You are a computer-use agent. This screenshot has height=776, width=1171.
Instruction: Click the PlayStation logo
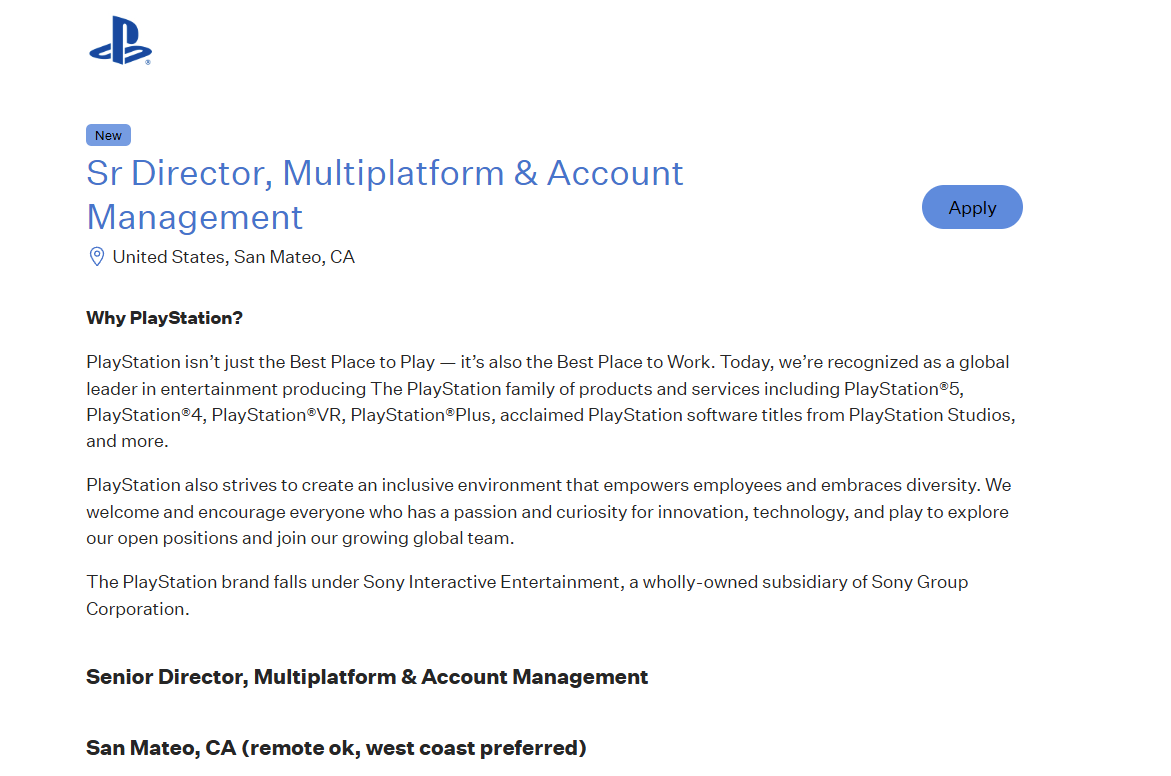tap(120, 41)
